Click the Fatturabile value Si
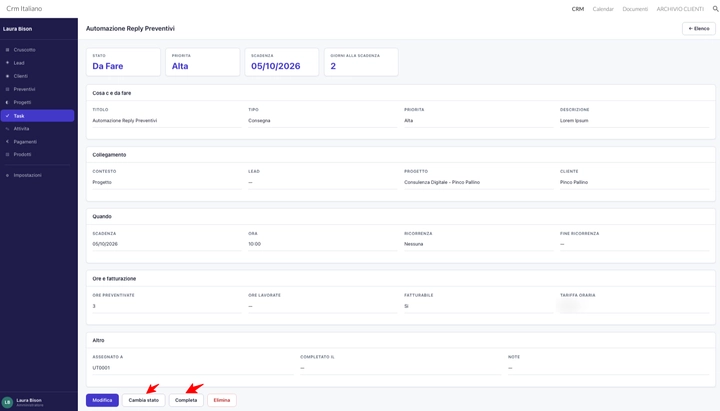This screenshot has height=411, width=720. coord(406,306)
